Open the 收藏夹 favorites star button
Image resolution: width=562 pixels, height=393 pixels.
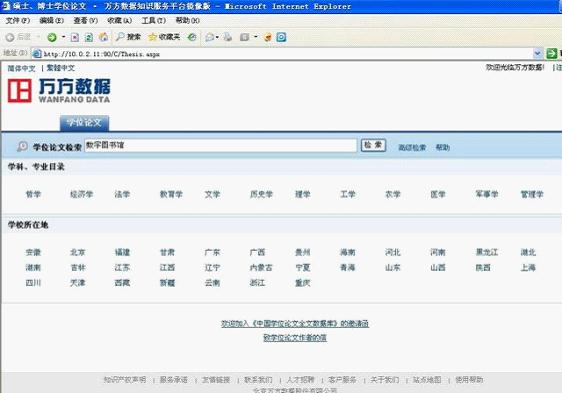pos(164,37)
